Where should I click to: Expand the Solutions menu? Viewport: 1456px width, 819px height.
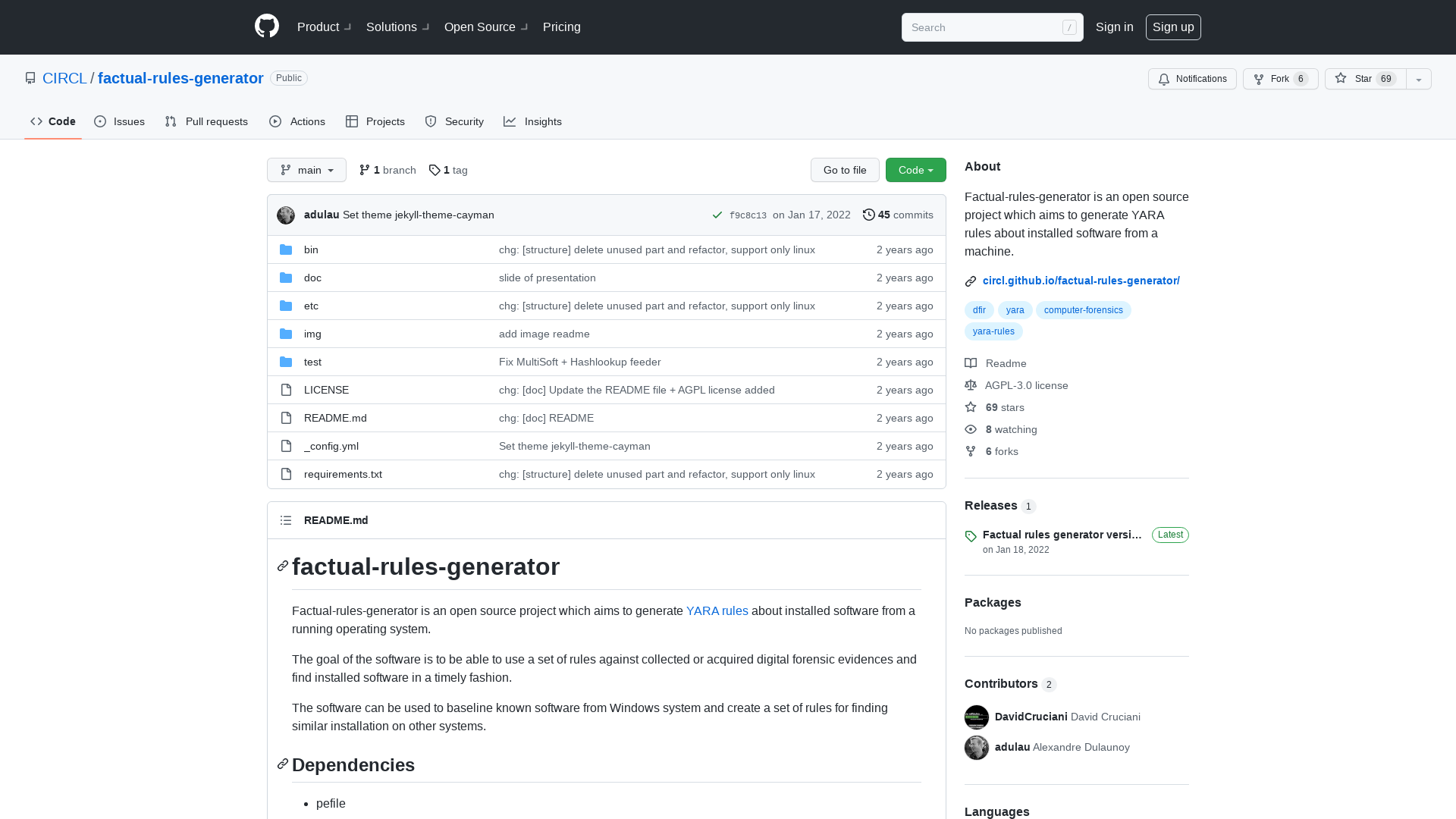click(397, 27)
